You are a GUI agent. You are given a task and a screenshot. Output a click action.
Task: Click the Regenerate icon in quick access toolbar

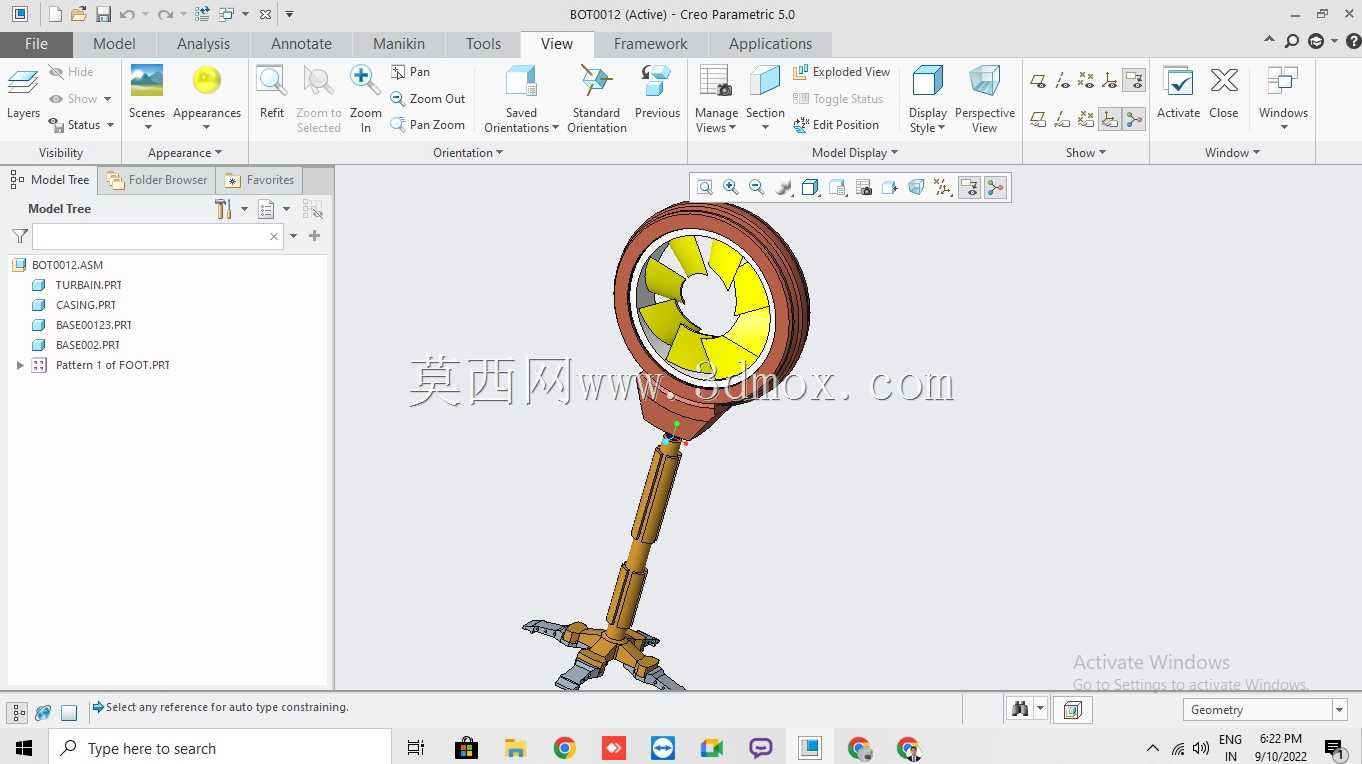point(202,14)
